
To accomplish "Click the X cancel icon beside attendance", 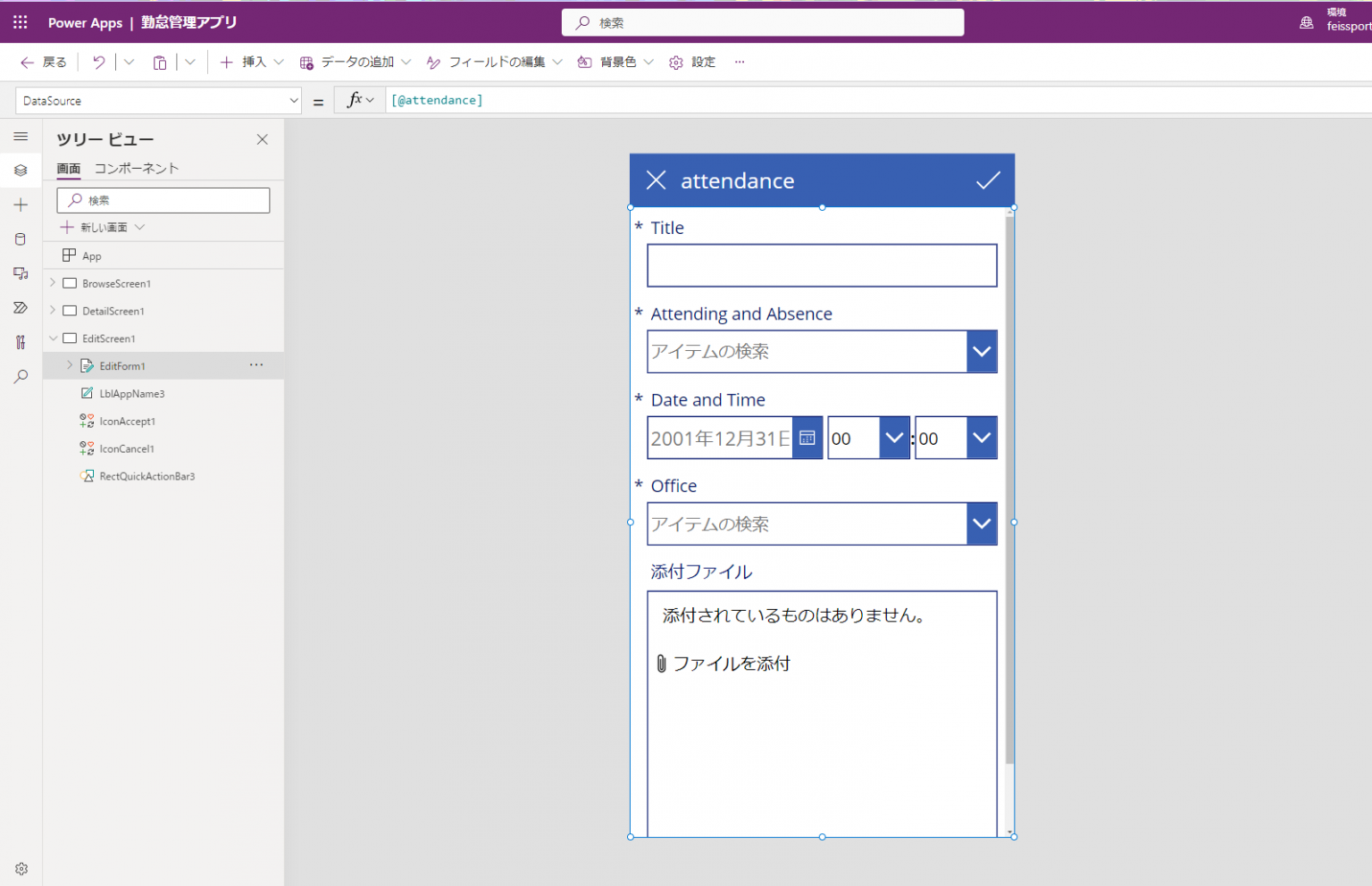I will click(x=656, y=180).
